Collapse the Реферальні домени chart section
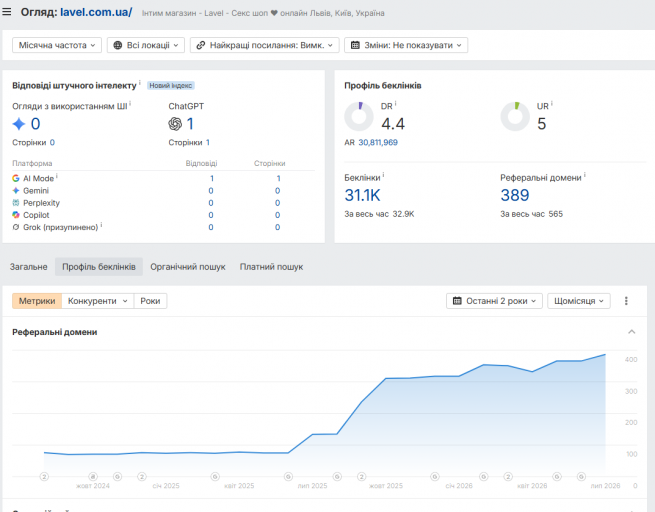The width and height of the screenshot is (655, 512). (x=632, y=332)
